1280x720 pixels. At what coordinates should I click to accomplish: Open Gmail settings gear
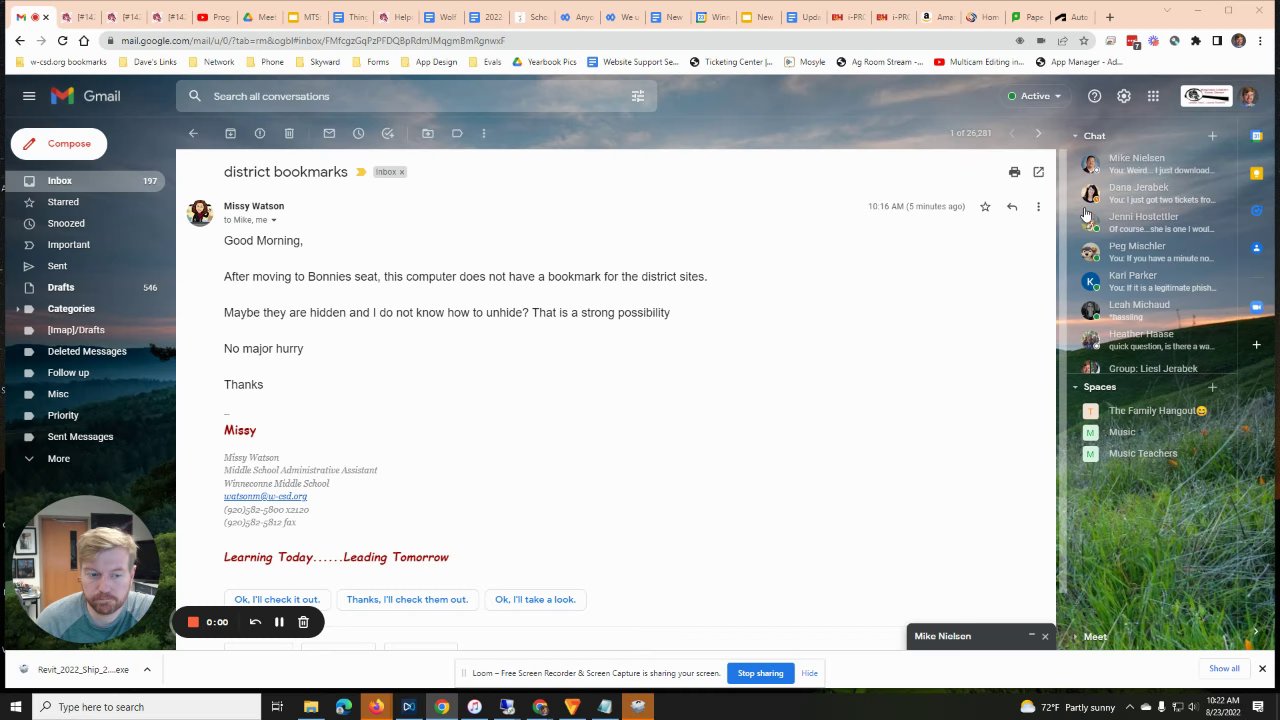[x=1124, y=96]
